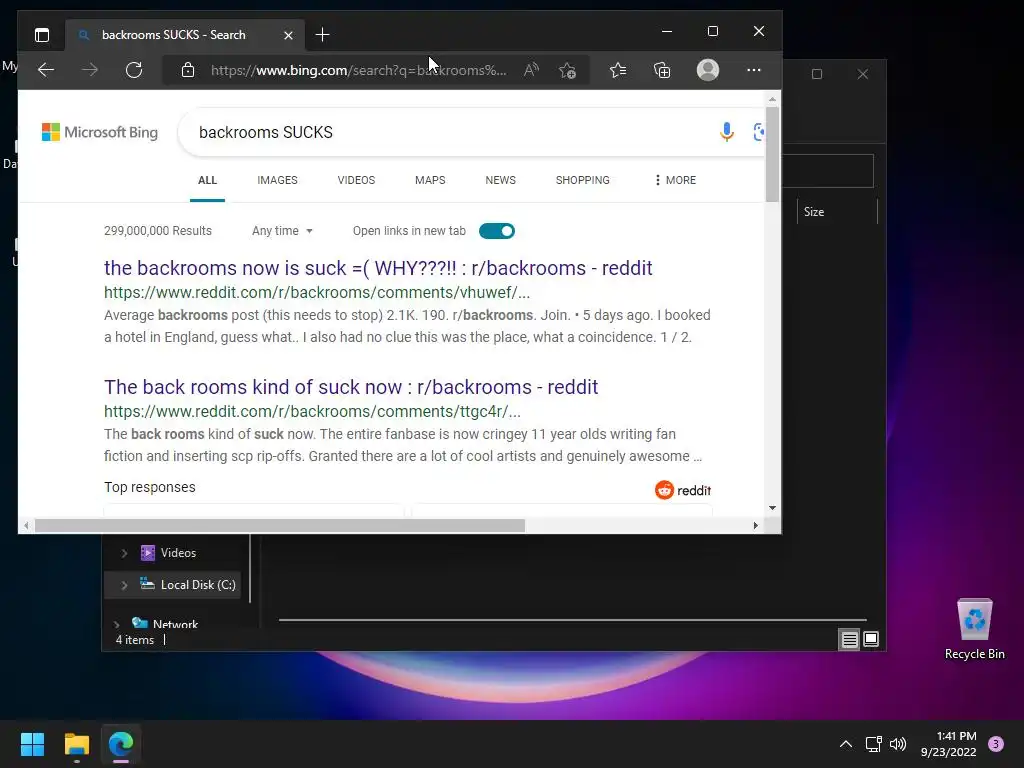Screen dimensions: 1024x768
Task: Select the ALL results tab
Action: point(207,180)
